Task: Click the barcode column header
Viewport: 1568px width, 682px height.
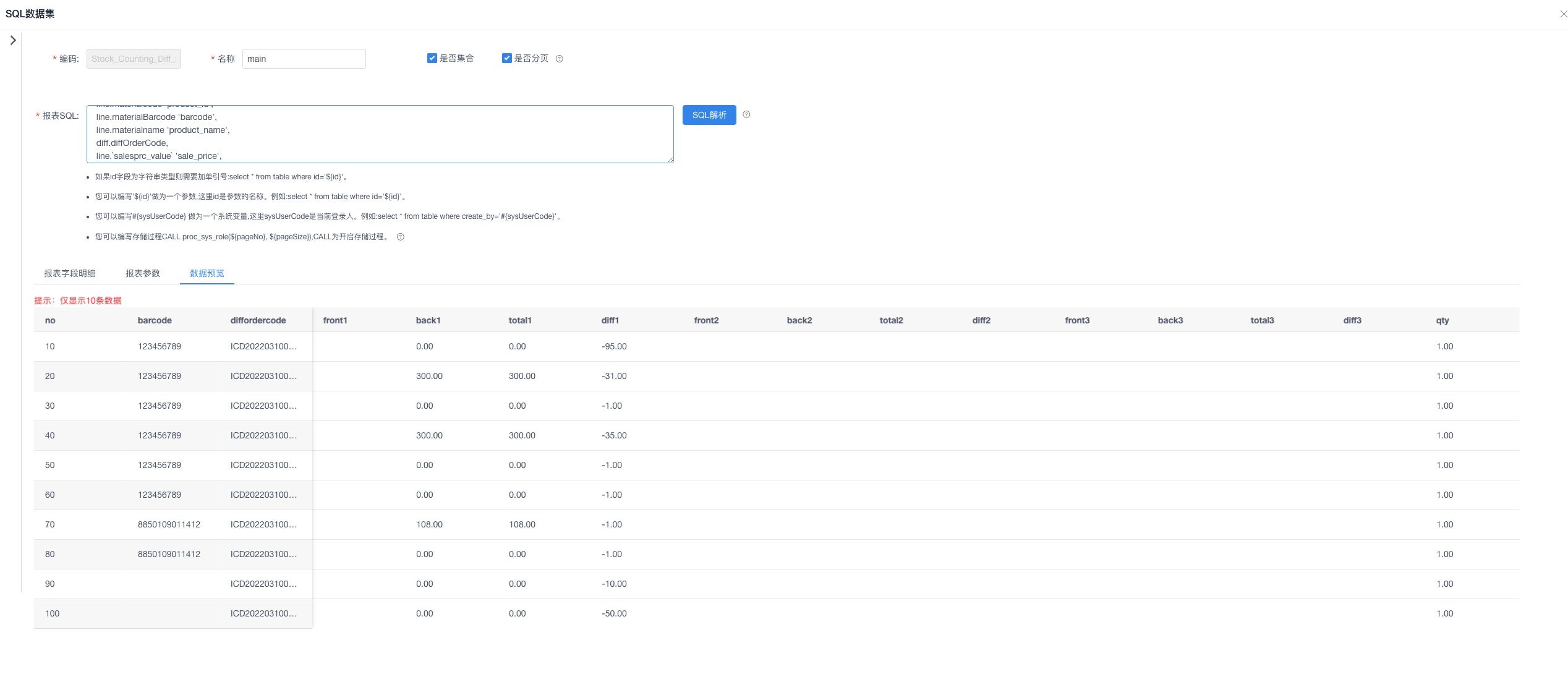Action: pyautogui.click(x=155, y=320)
